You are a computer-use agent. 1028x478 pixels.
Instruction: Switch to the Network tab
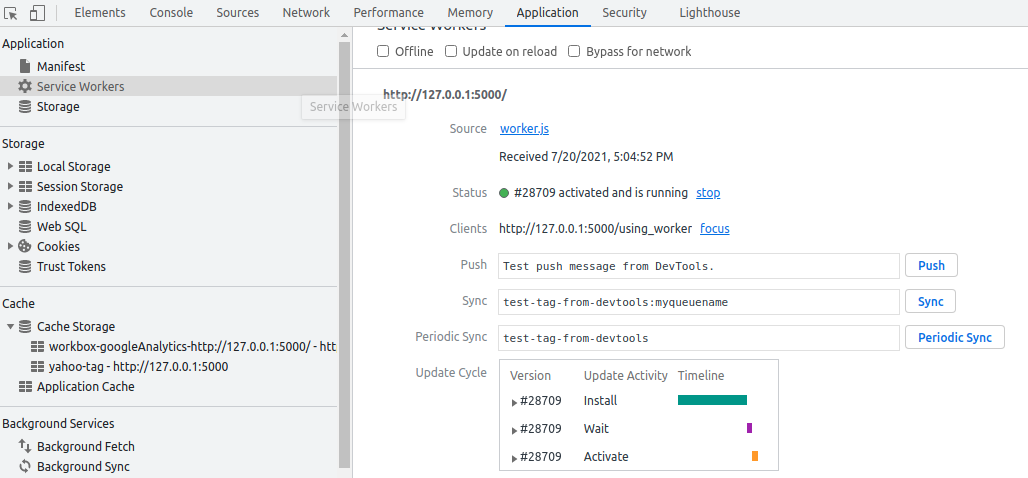pyautogui.click(x=306, y=13)
